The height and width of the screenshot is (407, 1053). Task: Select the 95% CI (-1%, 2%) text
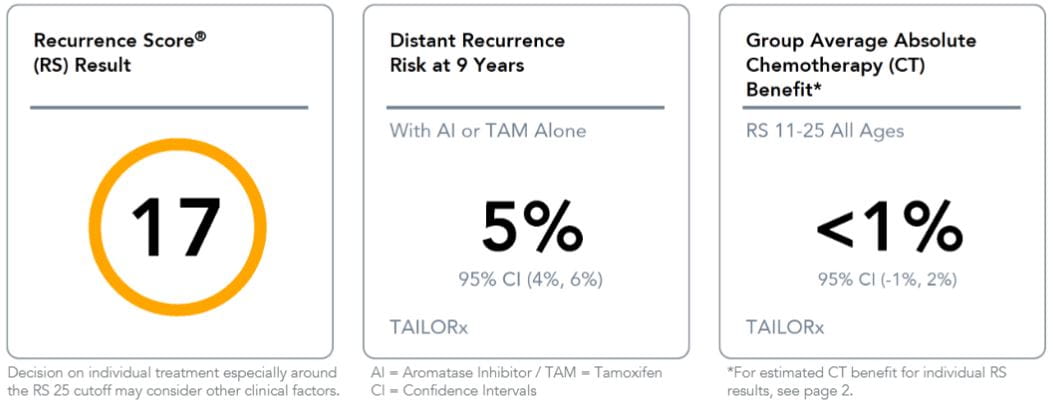pos(888,279)
